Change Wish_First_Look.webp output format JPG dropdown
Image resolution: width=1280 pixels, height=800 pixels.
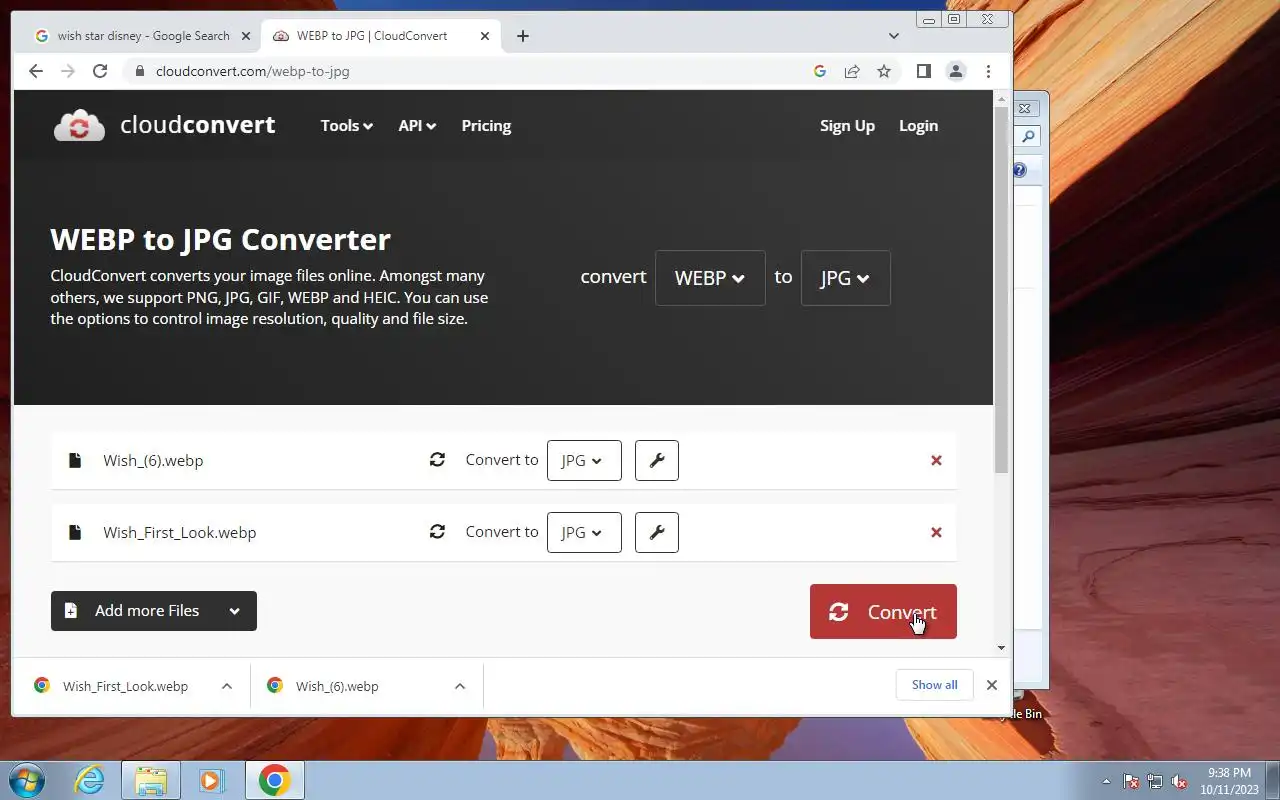pos(584,532)
